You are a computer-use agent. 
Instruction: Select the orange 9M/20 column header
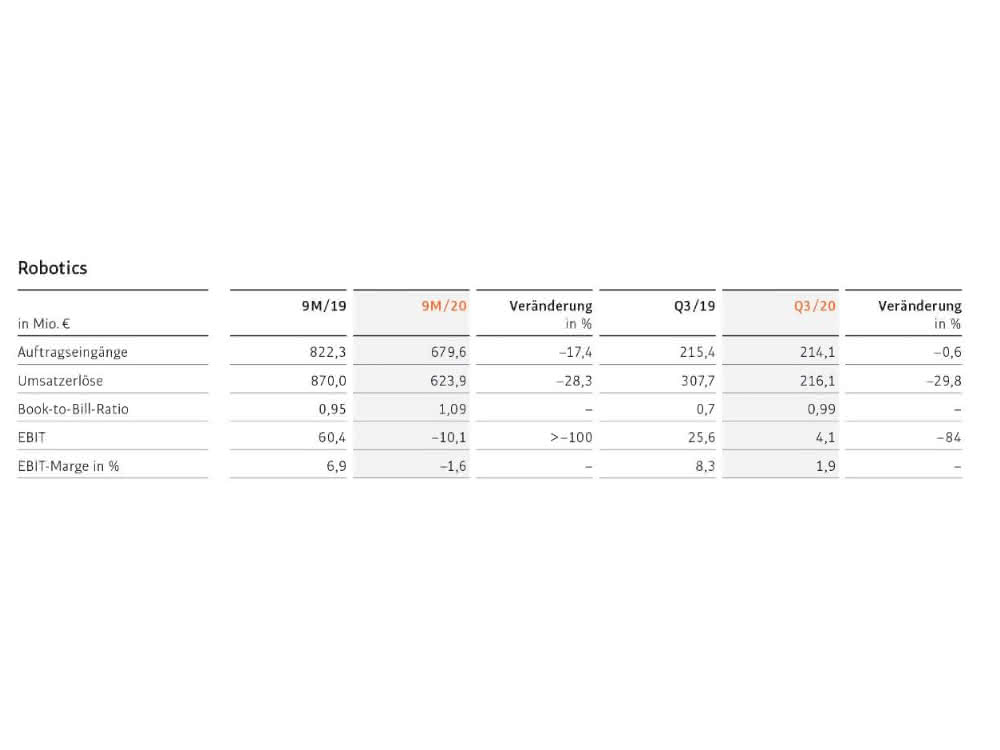[x=444, y=306]
